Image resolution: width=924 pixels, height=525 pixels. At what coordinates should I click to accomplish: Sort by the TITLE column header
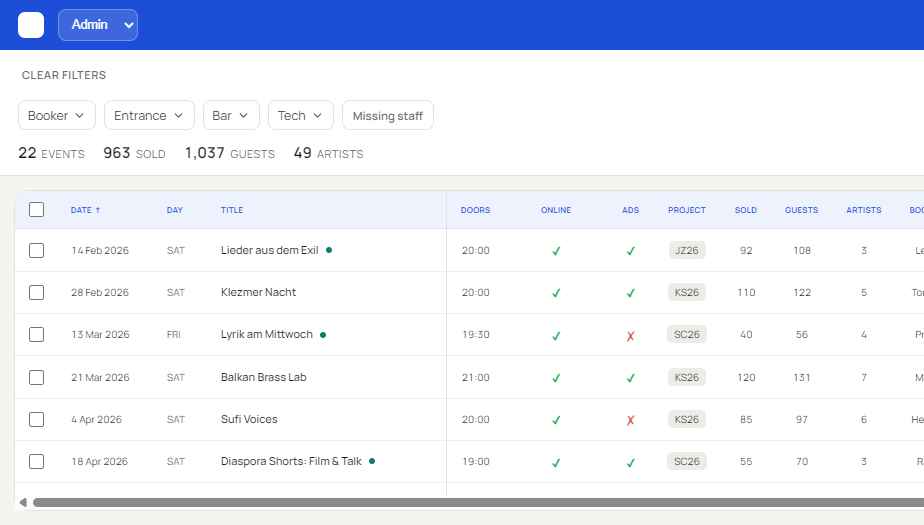tap(232, 210)
